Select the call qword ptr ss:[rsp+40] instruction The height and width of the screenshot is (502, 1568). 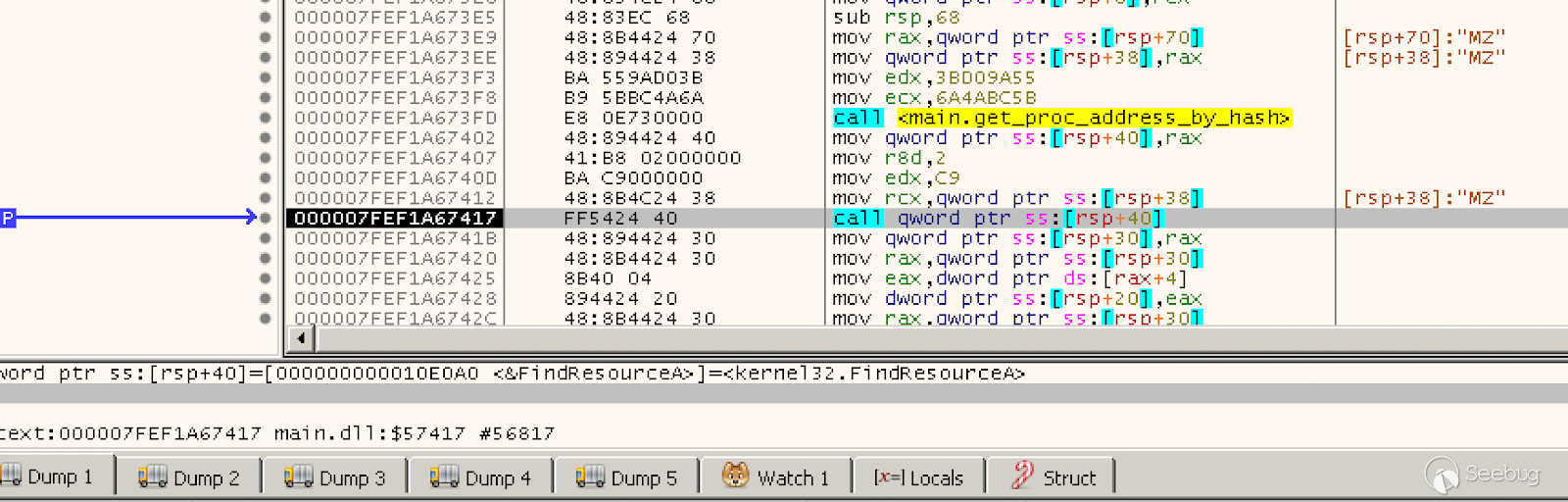pos(997,218)
